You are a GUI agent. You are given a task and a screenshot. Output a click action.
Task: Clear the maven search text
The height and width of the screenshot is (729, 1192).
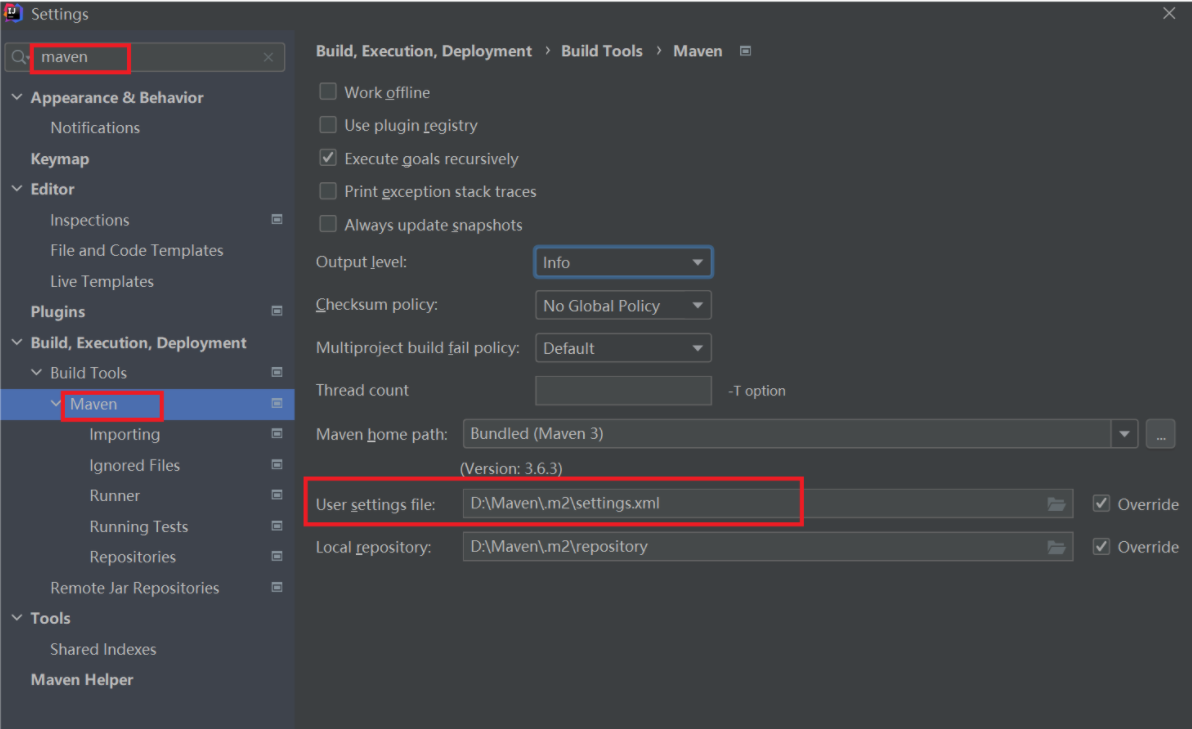point(268,57)
